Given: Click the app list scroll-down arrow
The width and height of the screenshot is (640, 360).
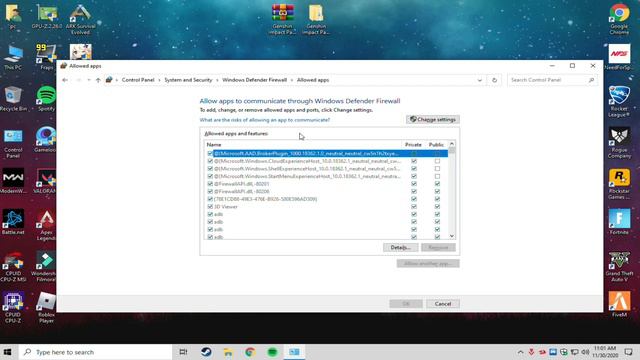Looking at the screenshot, I should click(451, 236).
